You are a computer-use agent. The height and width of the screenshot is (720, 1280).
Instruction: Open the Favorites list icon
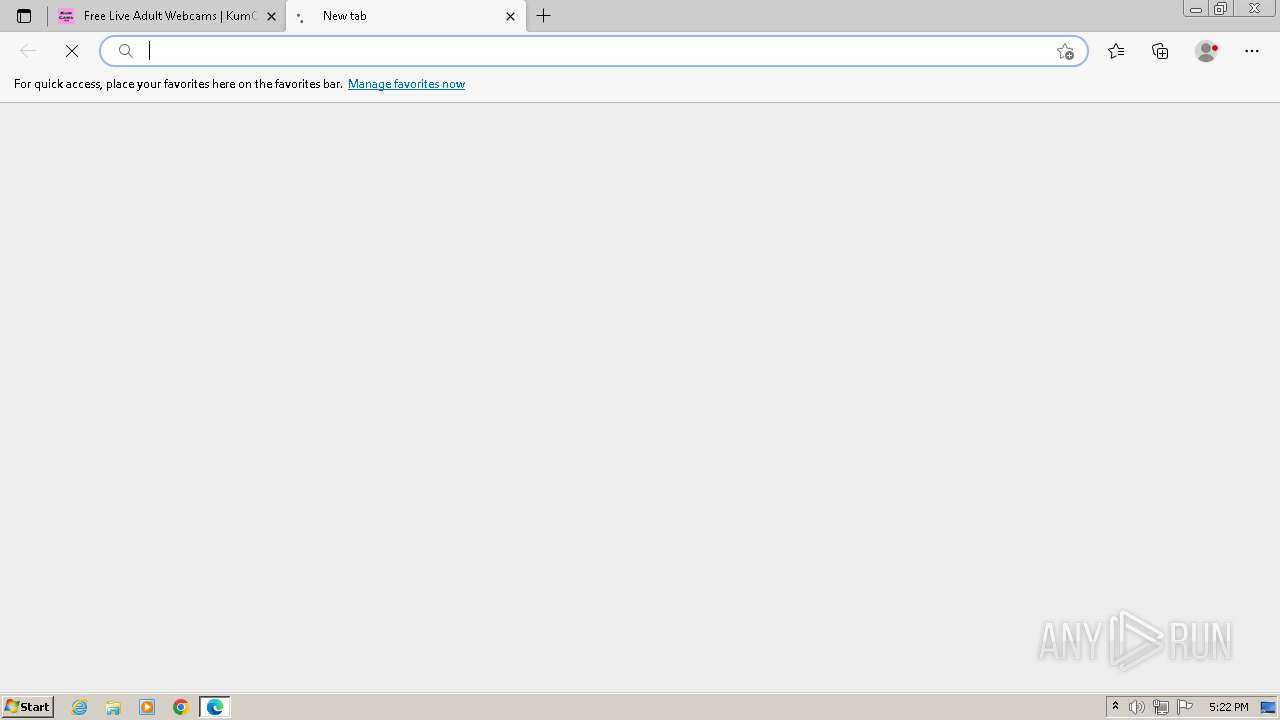pyautogui.click(x=1116, y=51)
